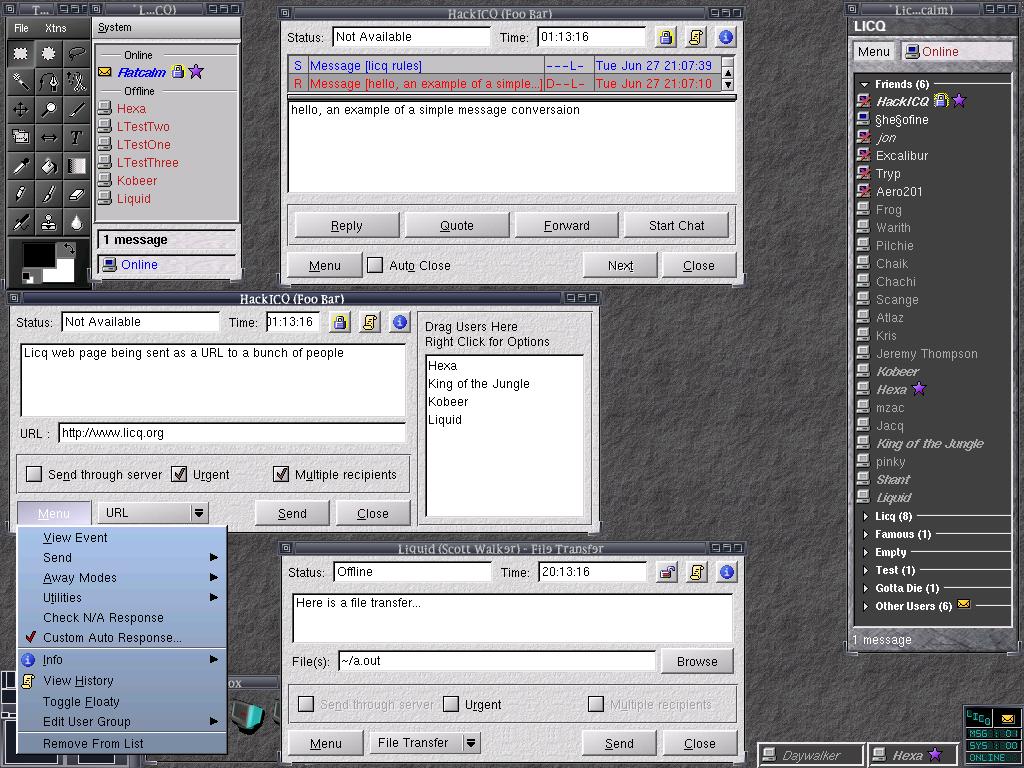Screen dimensions: 1024x768
Task: Open history scroll icon in the File Transfer window
Action: [x=697, y=573]
